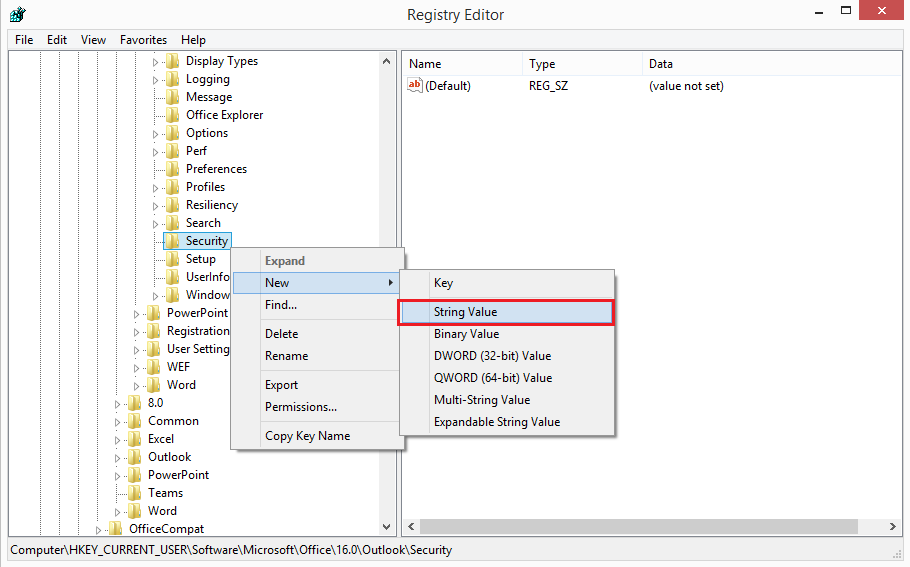Open Permissions... from context menu

(x=317, y=407)
